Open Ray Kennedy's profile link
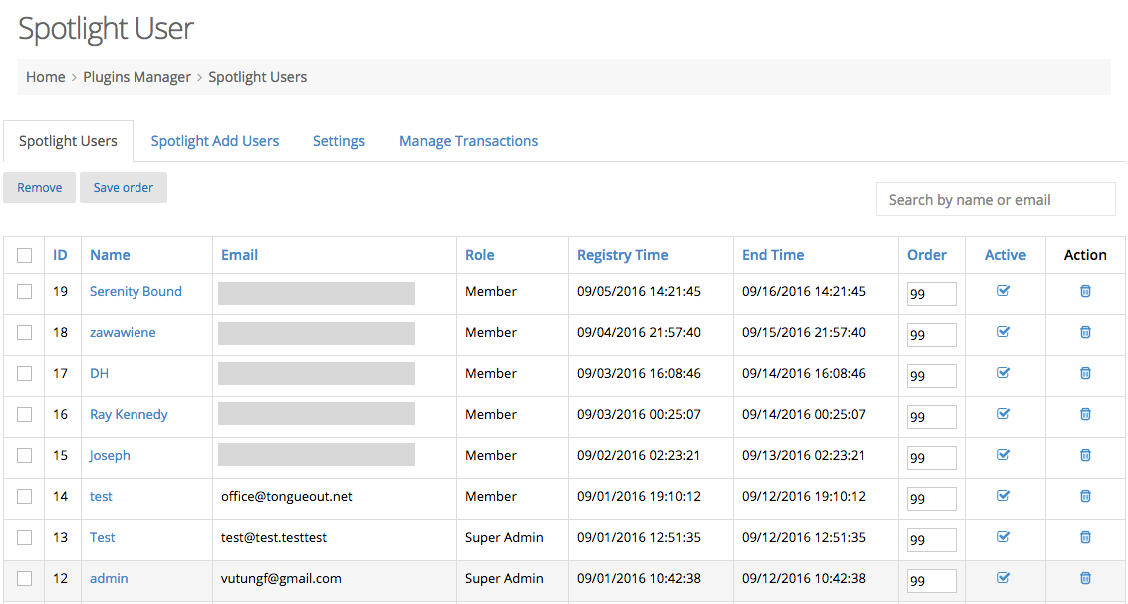Viewport: 1128px width, 604px height. [129, 414]
